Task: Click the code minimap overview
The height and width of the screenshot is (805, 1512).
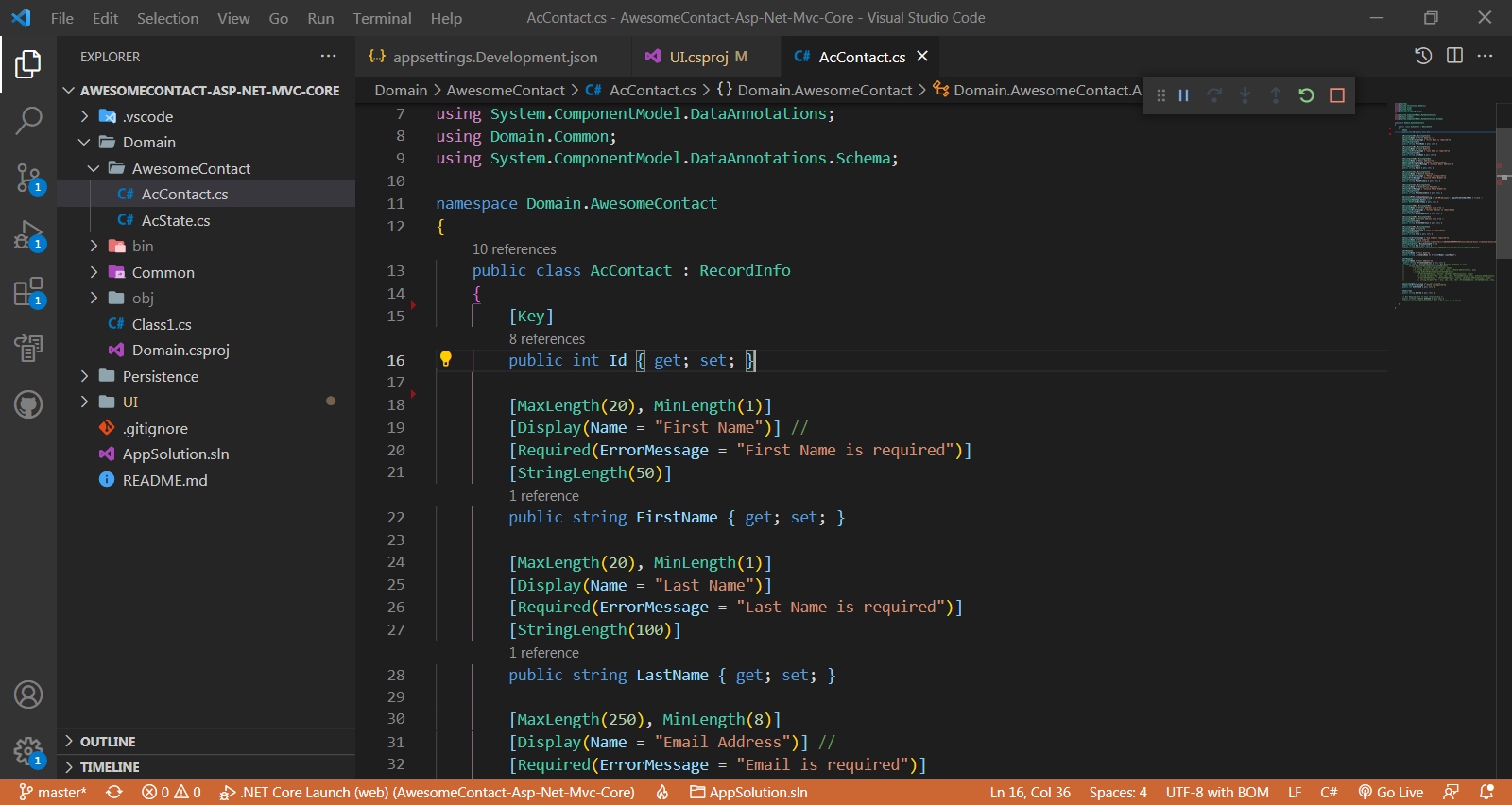Action: pos(1444,205)
